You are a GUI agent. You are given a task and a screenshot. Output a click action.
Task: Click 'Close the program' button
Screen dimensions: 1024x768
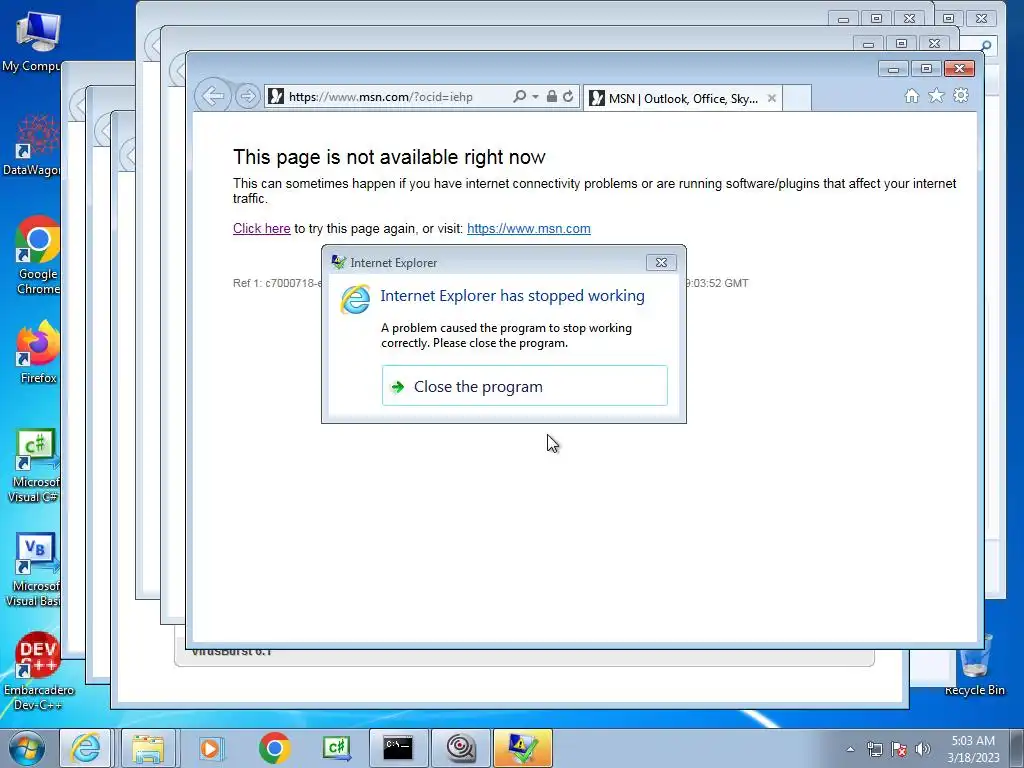pyautogui.click(x=524, y=386)
